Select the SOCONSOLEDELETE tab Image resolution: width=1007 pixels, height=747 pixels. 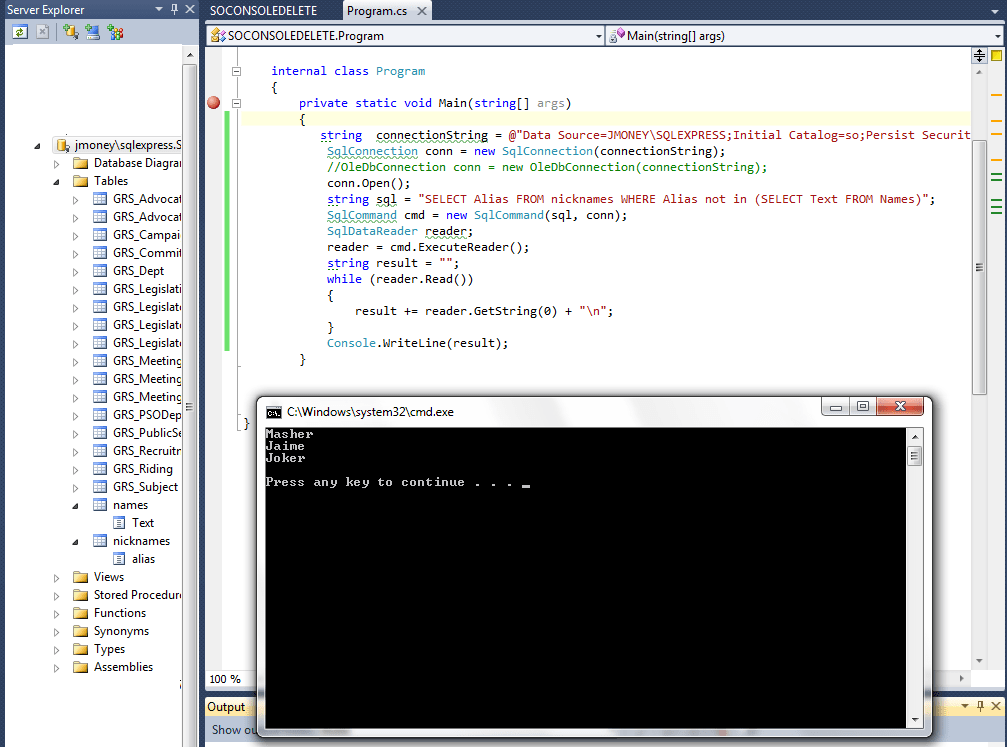tap(262, 12)
